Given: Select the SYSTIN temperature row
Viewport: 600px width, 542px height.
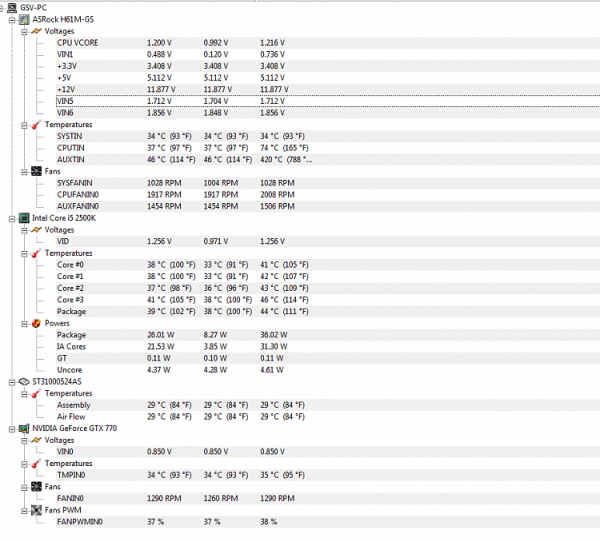Looking at the screenshot, I should pyautogui.click(x=328, y=136).
